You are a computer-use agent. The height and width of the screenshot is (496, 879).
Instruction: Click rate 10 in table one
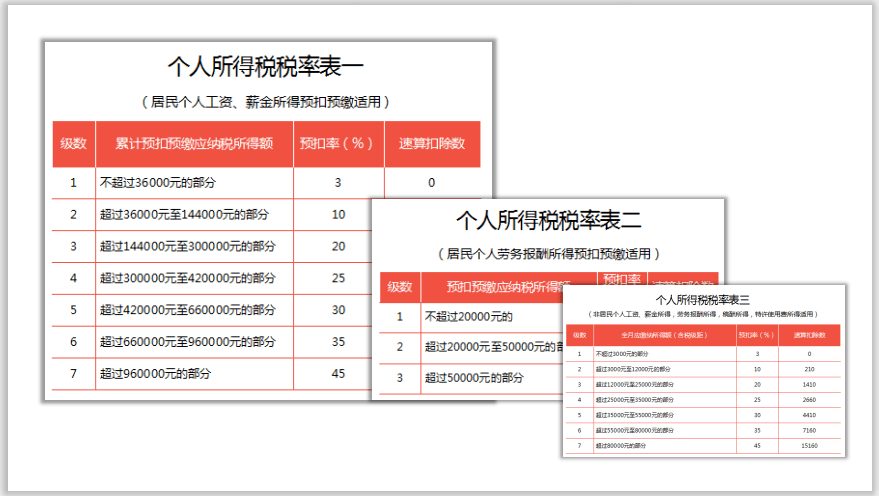pyautogui.click(x=339, y=215)
